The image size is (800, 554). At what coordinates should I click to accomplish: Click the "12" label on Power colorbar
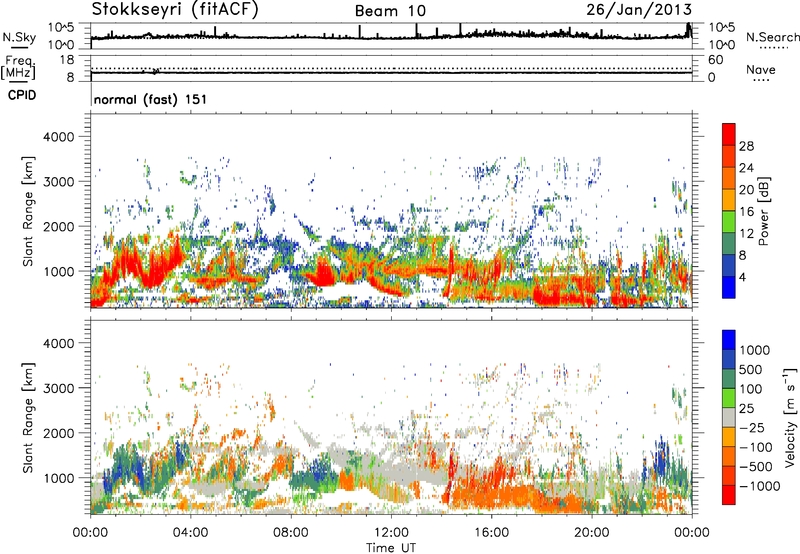click(x=746, y=234)
